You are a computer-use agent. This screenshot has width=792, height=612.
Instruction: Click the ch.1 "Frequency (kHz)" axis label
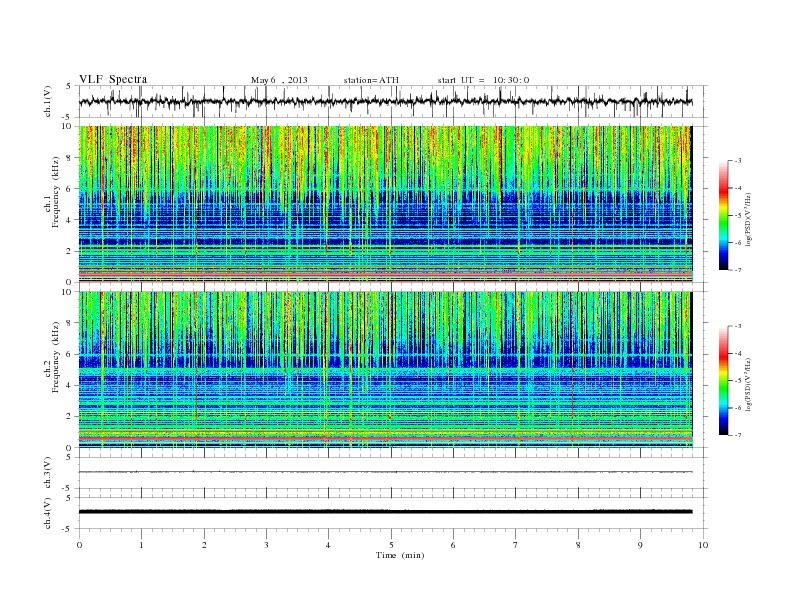(56, 192)
